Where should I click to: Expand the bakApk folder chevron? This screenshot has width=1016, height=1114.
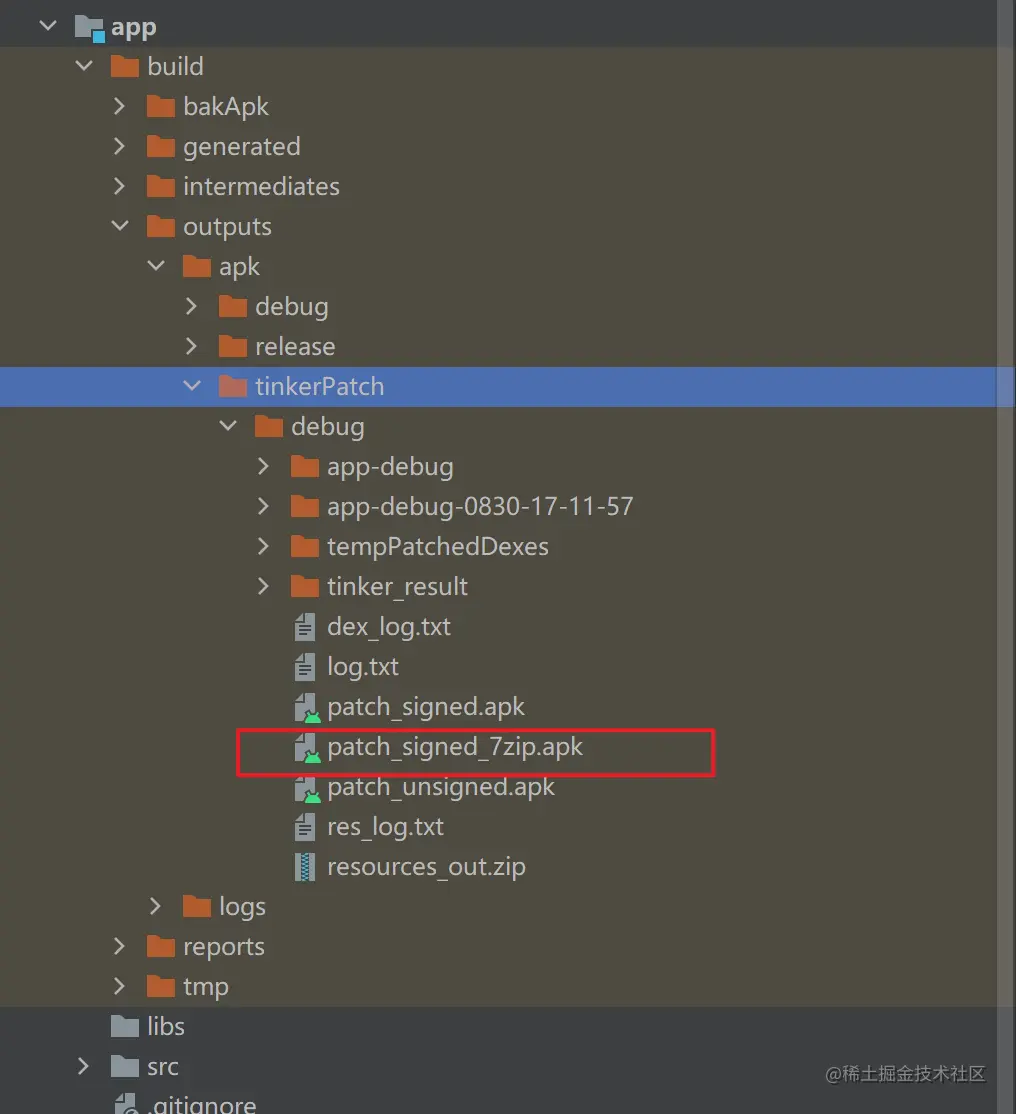pos(119,107)
